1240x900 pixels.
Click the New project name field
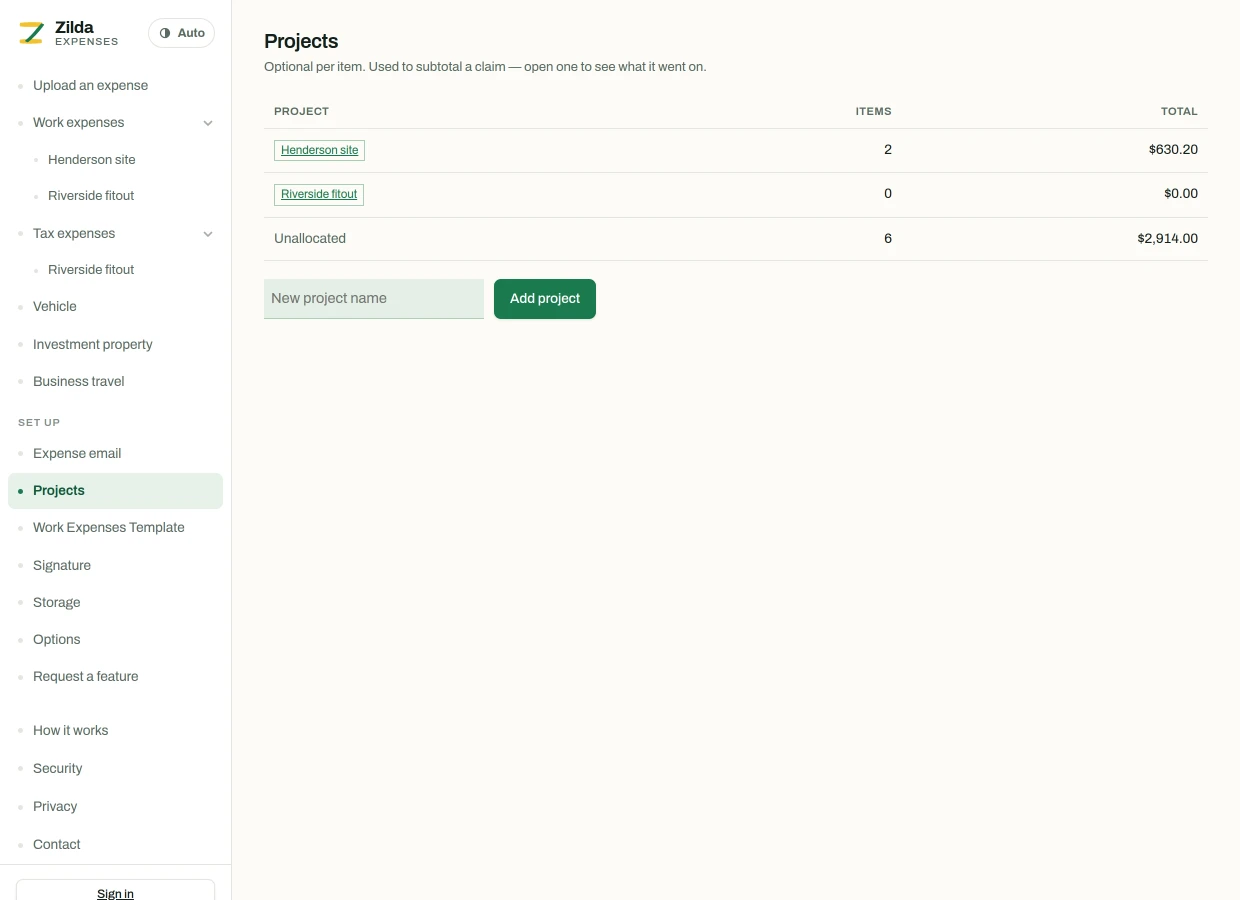click(374, 299)
